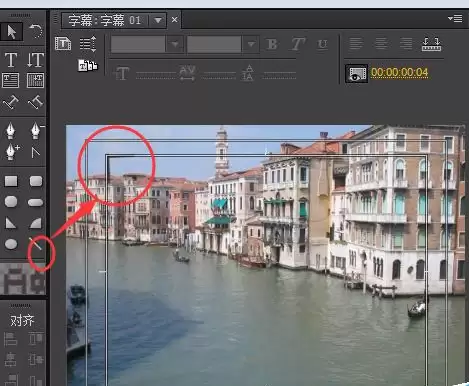
Task: Select the Rectangle shape tool
Action: [11, 181]
